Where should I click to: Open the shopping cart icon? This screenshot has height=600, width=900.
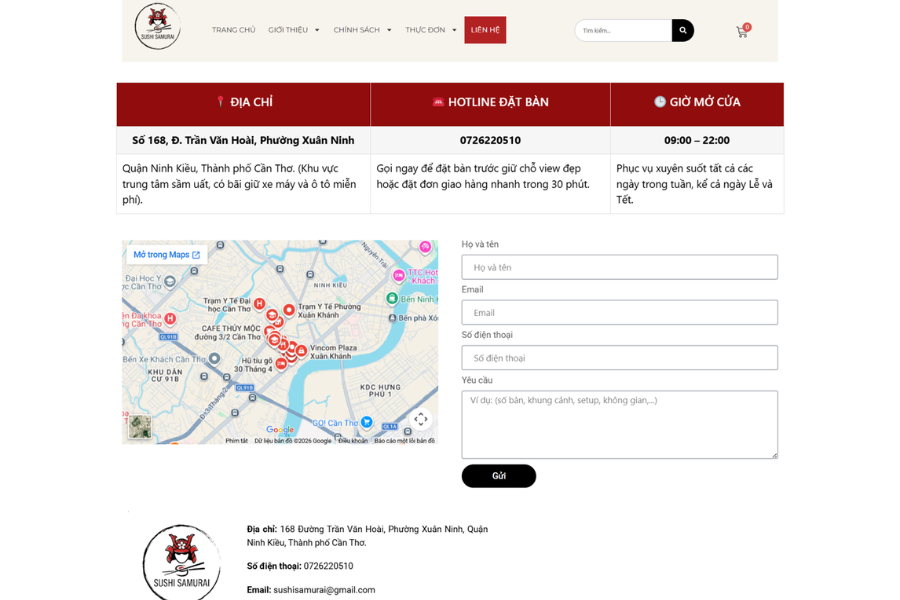click(743, 30)
